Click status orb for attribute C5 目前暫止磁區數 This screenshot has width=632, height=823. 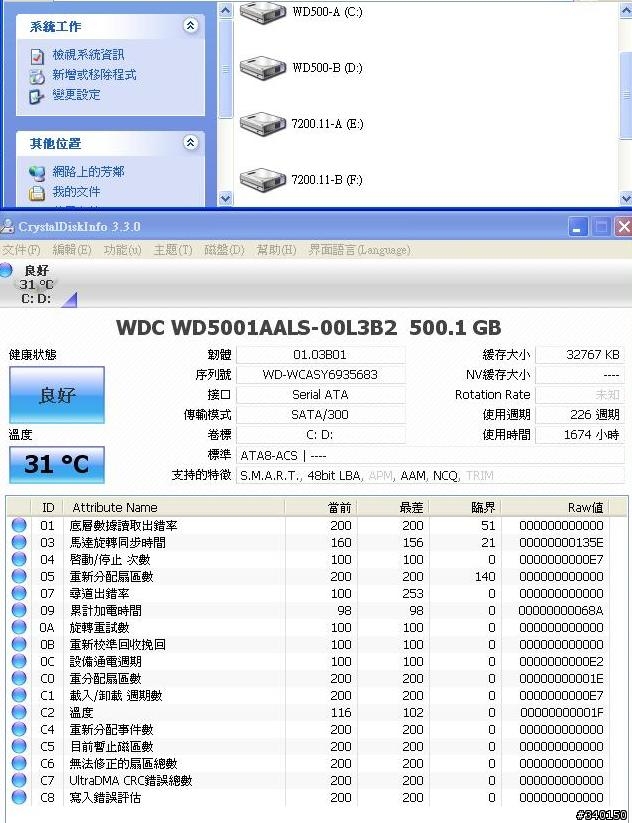[x=19, y=746]
